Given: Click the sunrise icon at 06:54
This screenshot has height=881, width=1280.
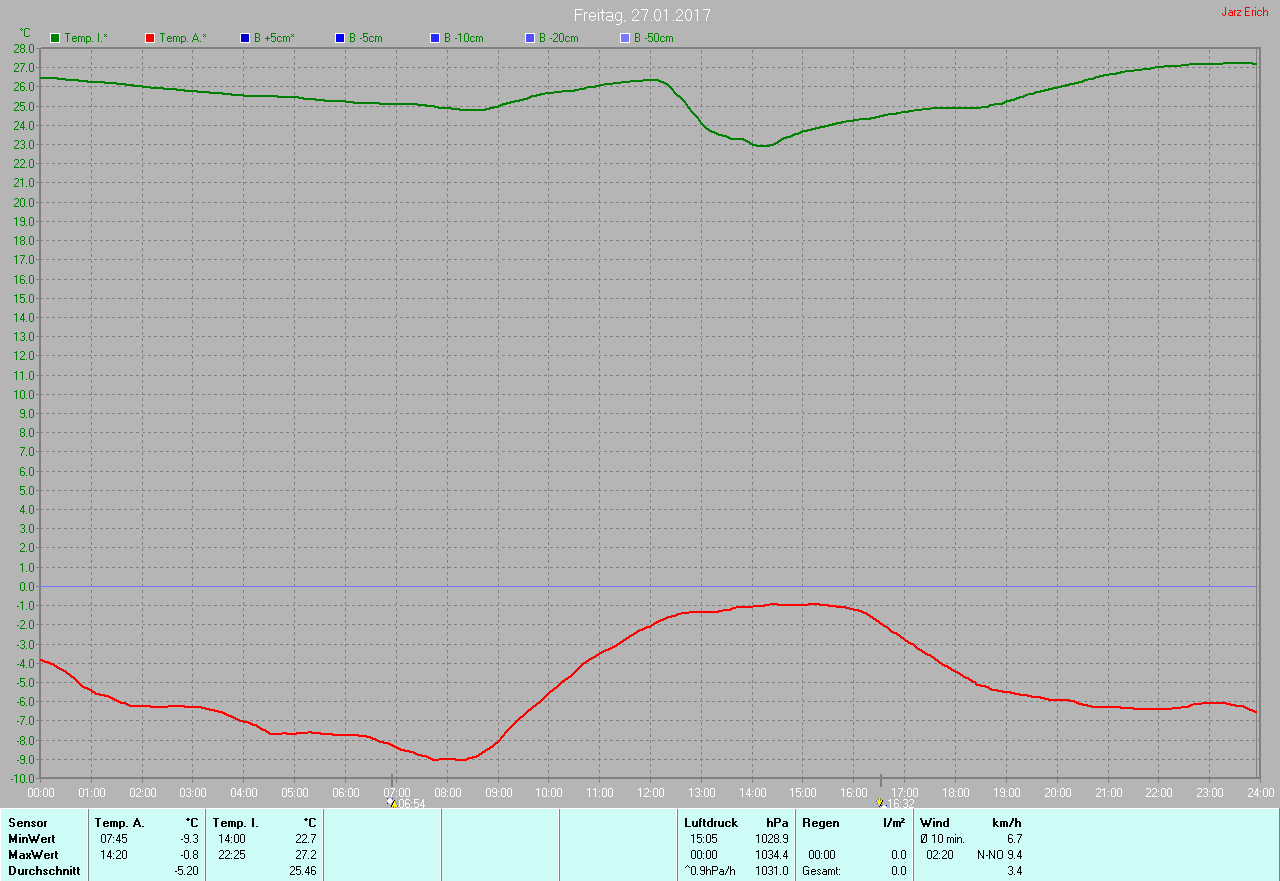Looking at the screenshot, I should click(x=392, y=803).
